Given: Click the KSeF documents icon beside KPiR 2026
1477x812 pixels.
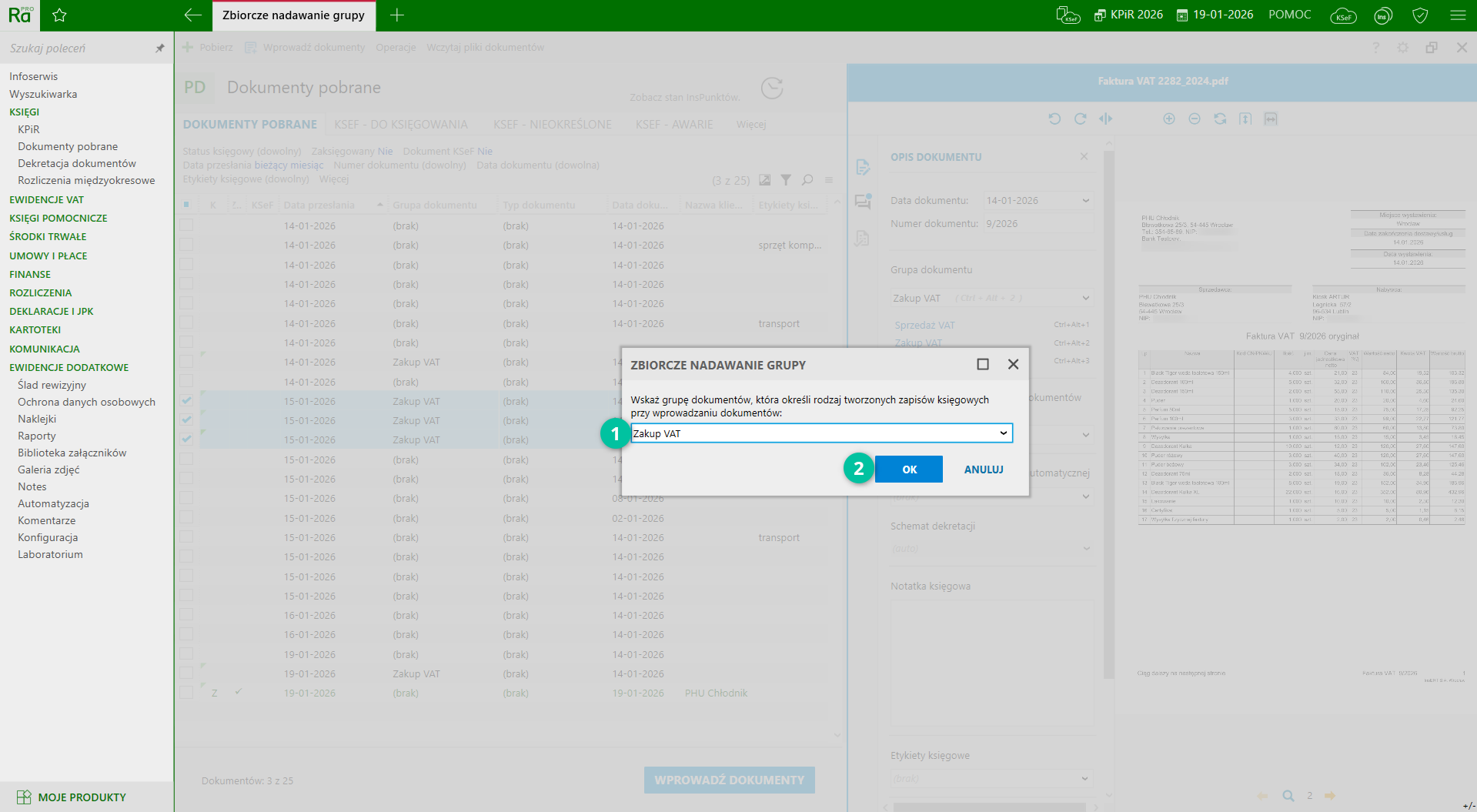Looking at the screenshot, I should tap(1068, 15).
